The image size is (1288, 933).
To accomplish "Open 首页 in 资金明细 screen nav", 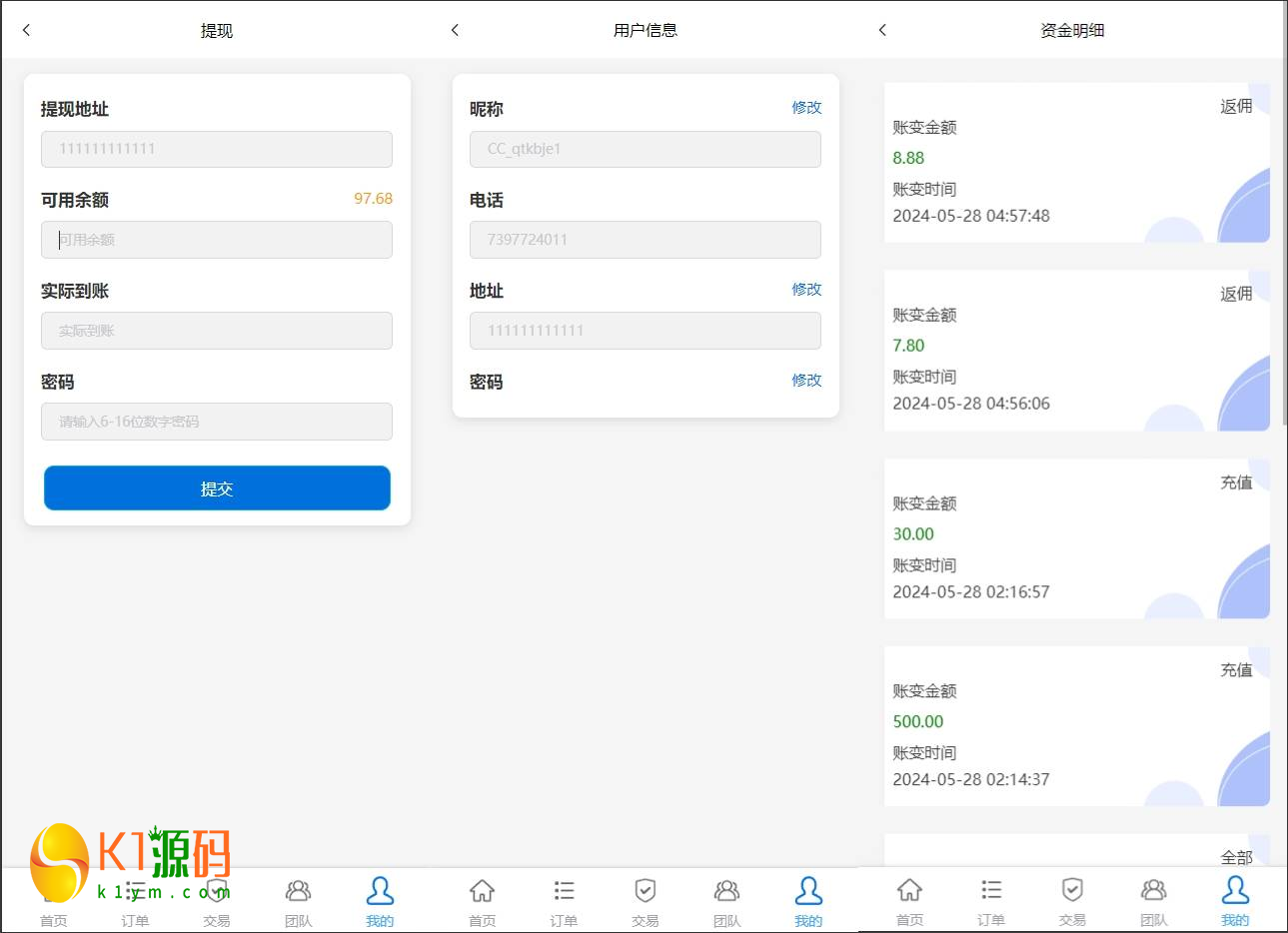I will tap(909, 902).
